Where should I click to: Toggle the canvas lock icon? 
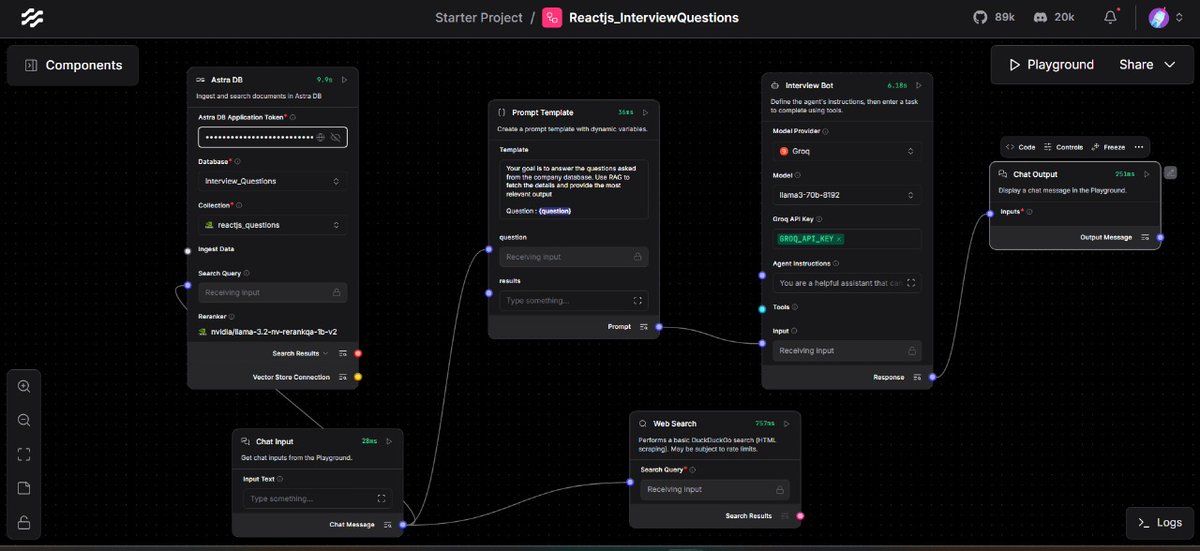(24, 522)
